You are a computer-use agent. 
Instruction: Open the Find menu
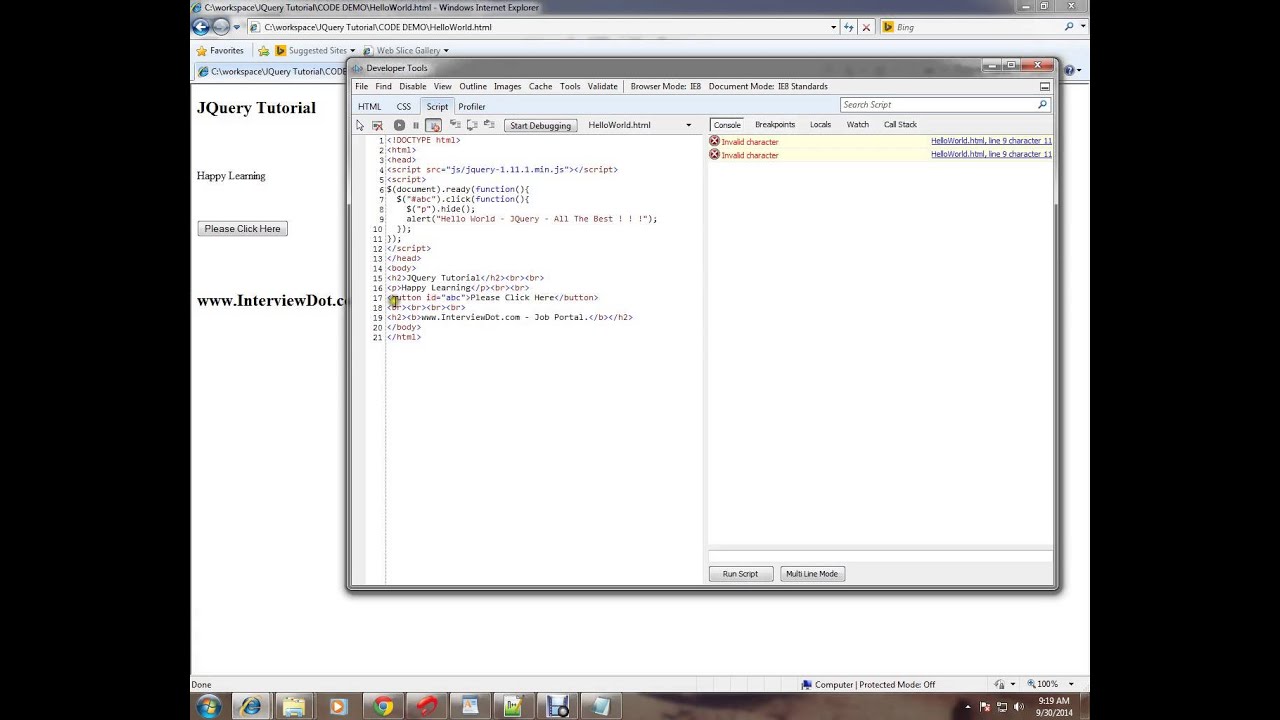tap(383, 86)
